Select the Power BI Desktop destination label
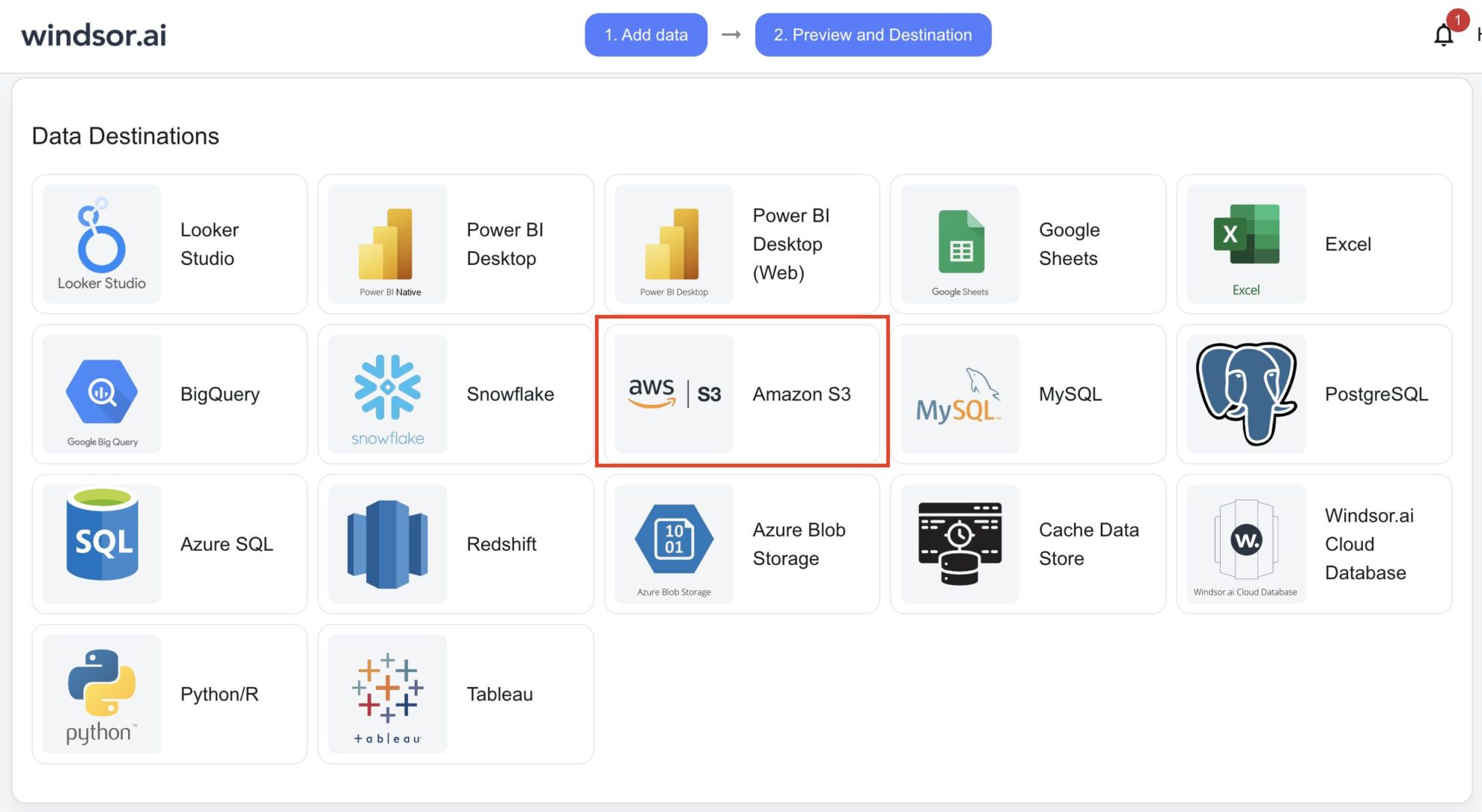Image resolution: width=1482 pixels, height=812 pixels. [505, 244]
